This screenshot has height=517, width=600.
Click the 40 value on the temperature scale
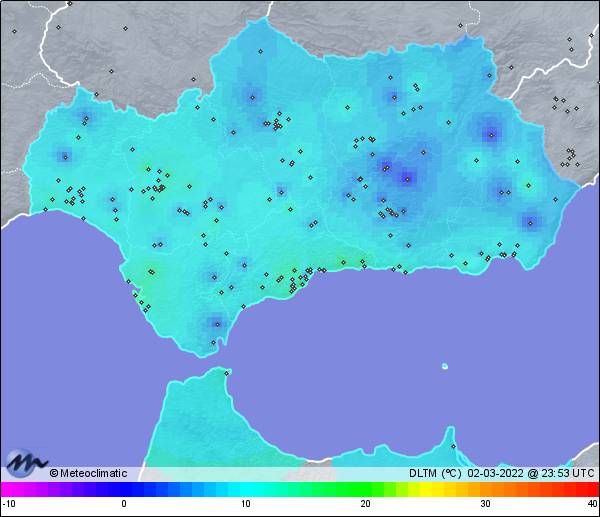[593, 503]
